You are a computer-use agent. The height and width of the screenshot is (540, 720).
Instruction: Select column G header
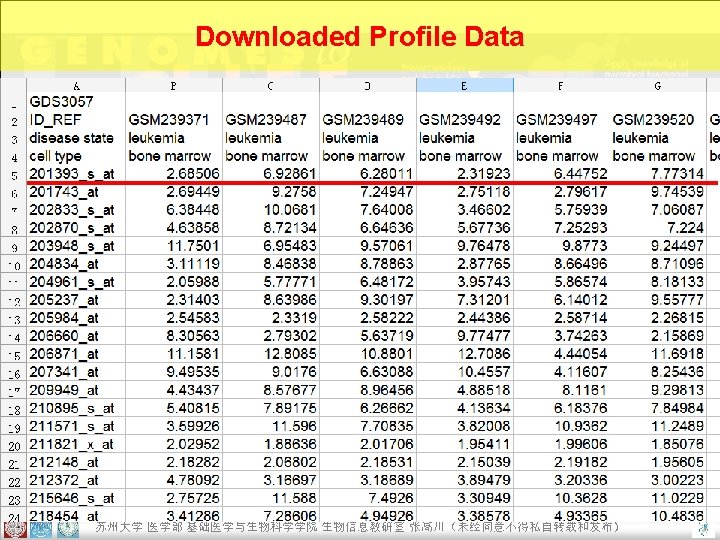(x=658, y=85)
